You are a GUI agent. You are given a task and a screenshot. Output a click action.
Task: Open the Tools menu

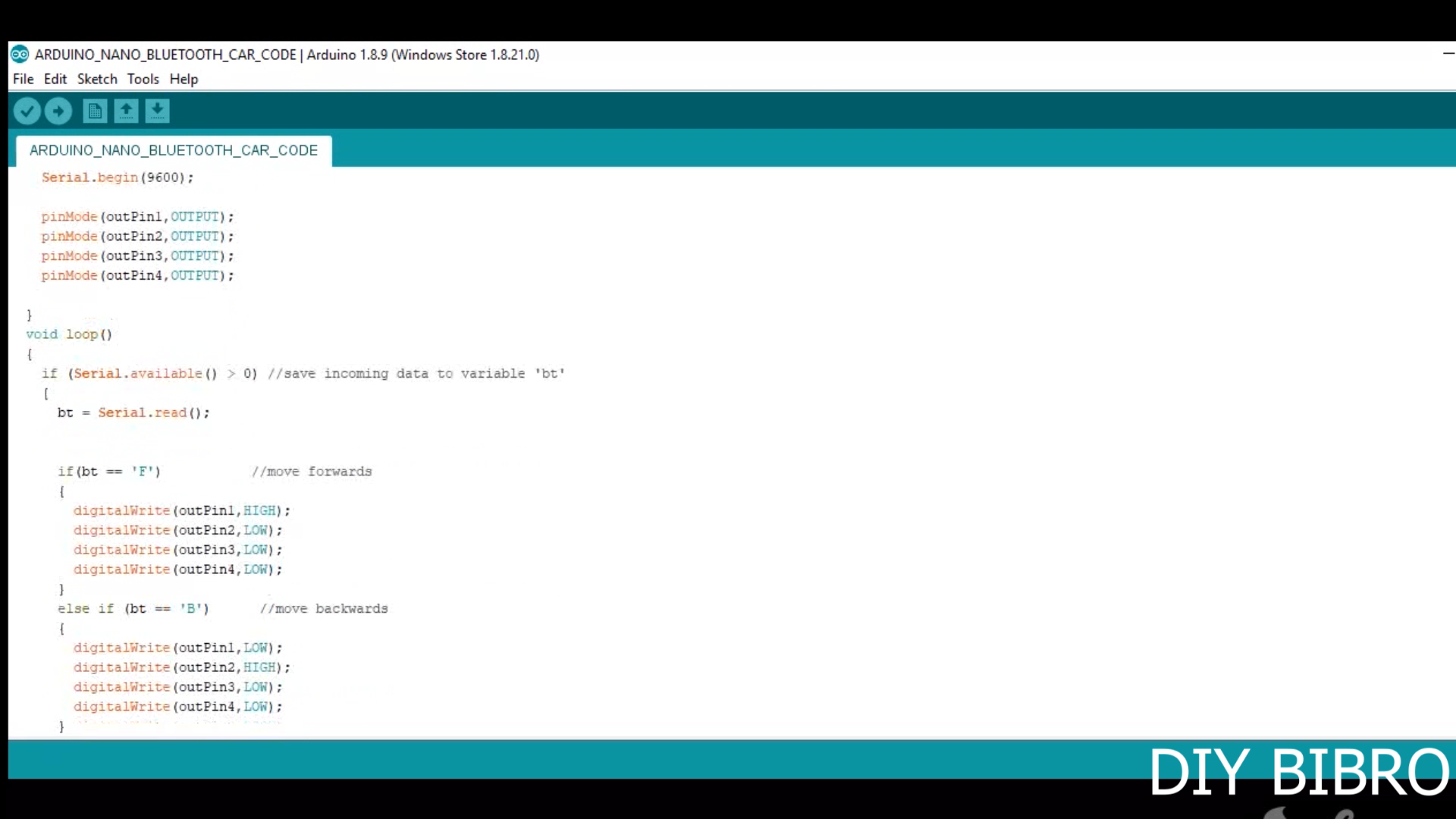(143, 79)
